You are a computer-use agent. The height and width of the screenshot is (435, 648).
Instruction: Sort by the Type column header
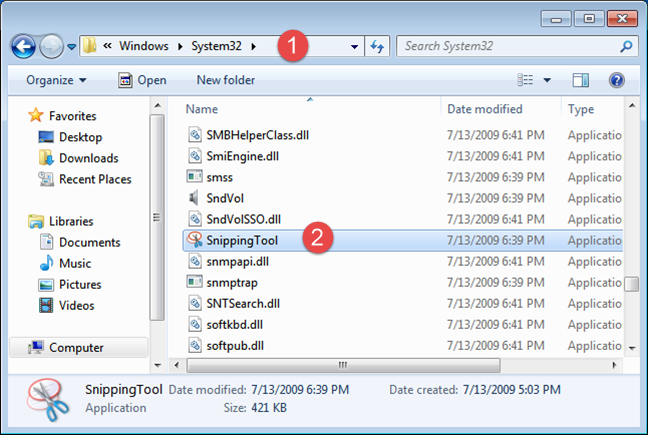click(x=581, y=109)
